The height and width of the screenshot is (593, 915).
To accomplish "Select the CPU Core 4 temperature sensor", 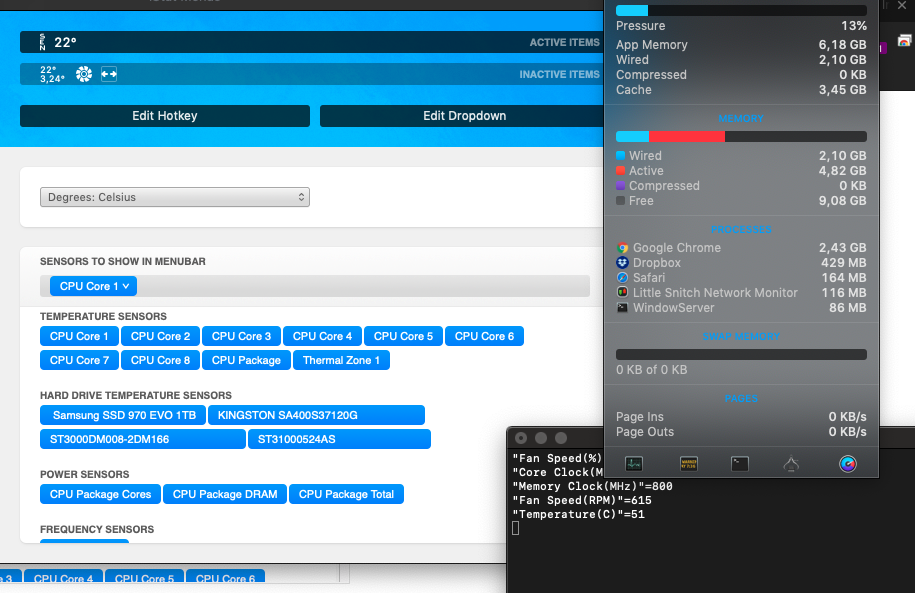I will [322, 336].
